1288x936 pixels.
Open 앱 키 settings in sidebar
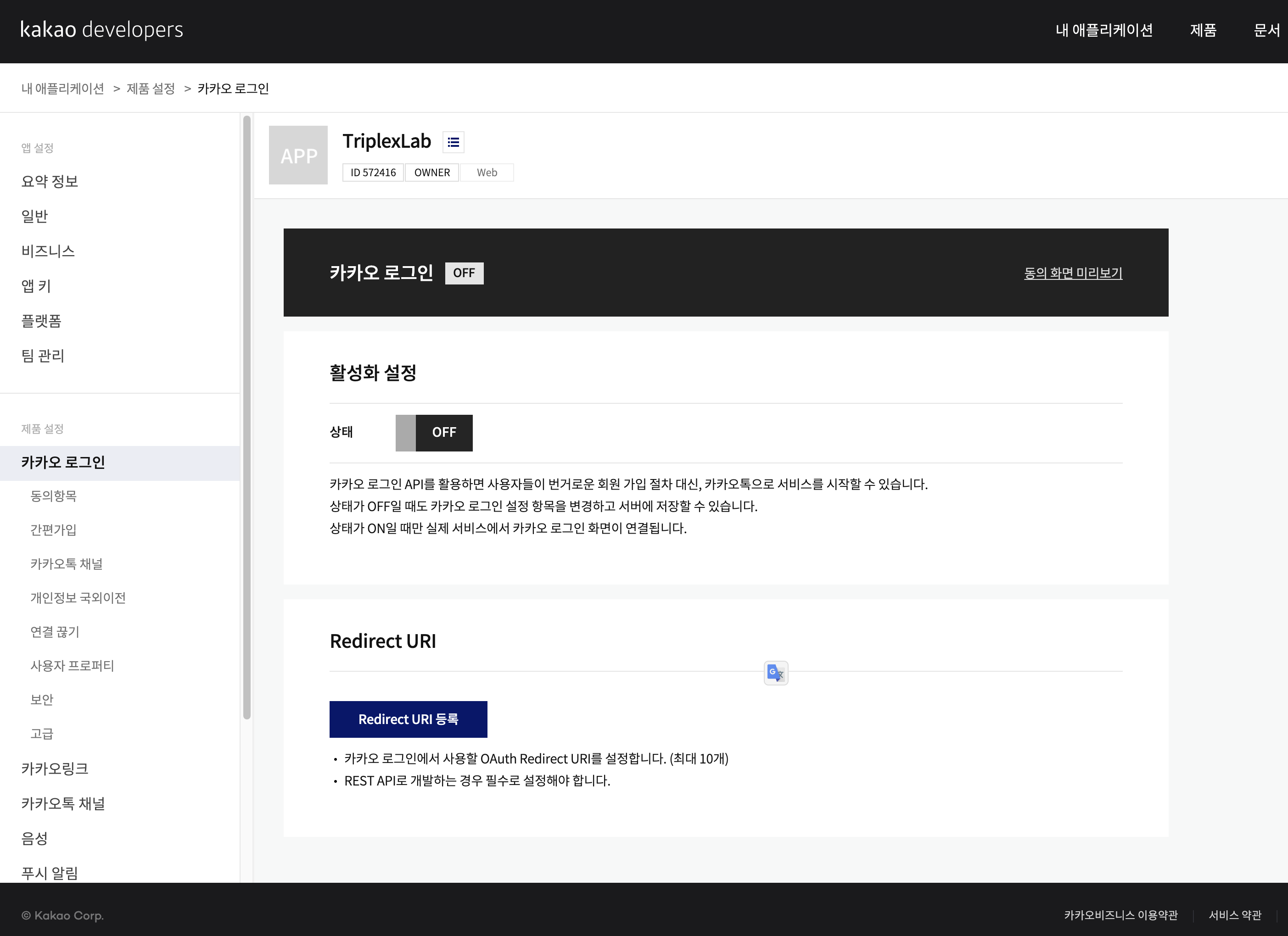[36, 286]
